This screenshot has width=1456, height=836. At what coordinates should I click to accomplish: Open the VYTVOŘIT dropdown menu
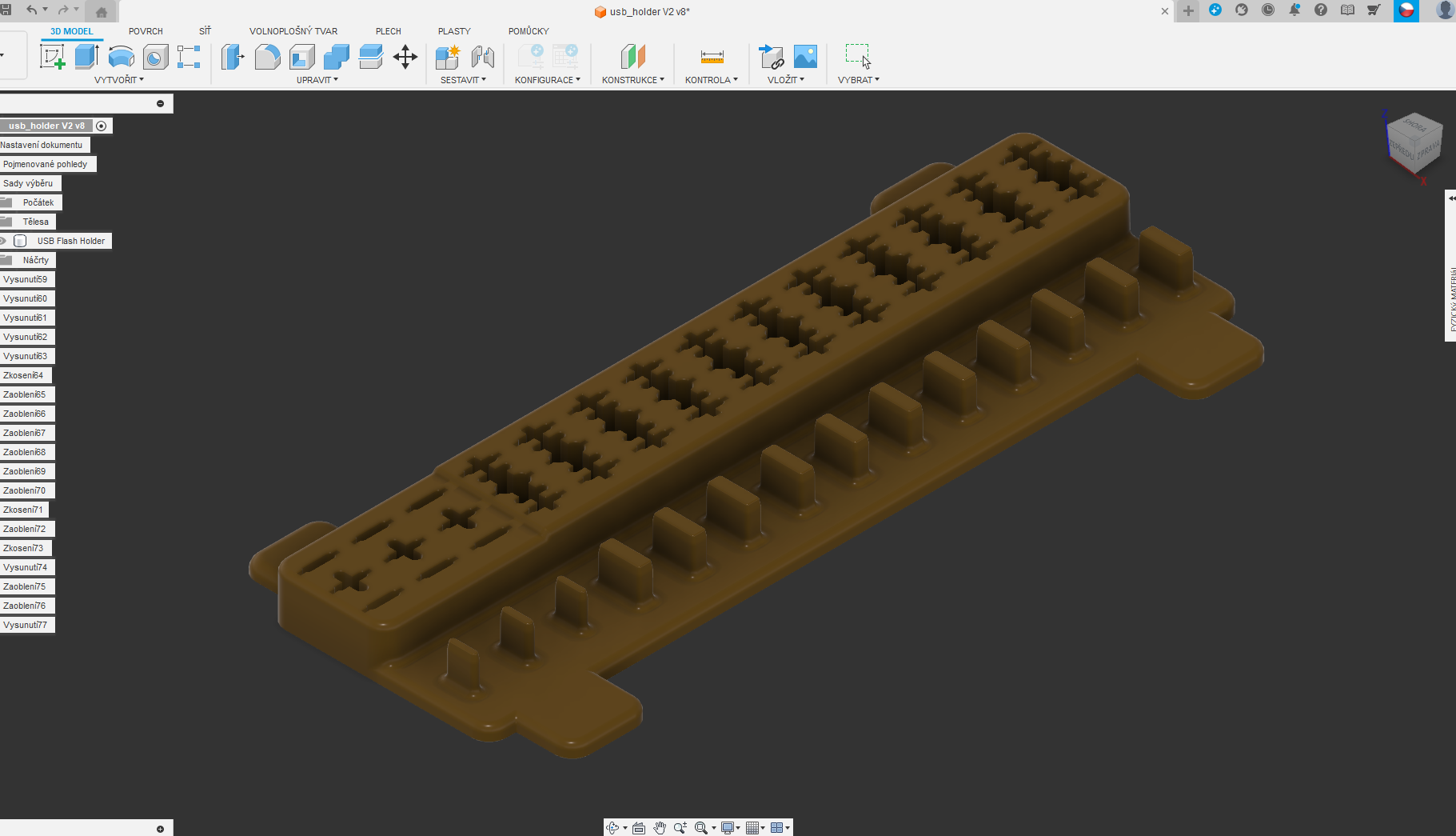[119, 80]
